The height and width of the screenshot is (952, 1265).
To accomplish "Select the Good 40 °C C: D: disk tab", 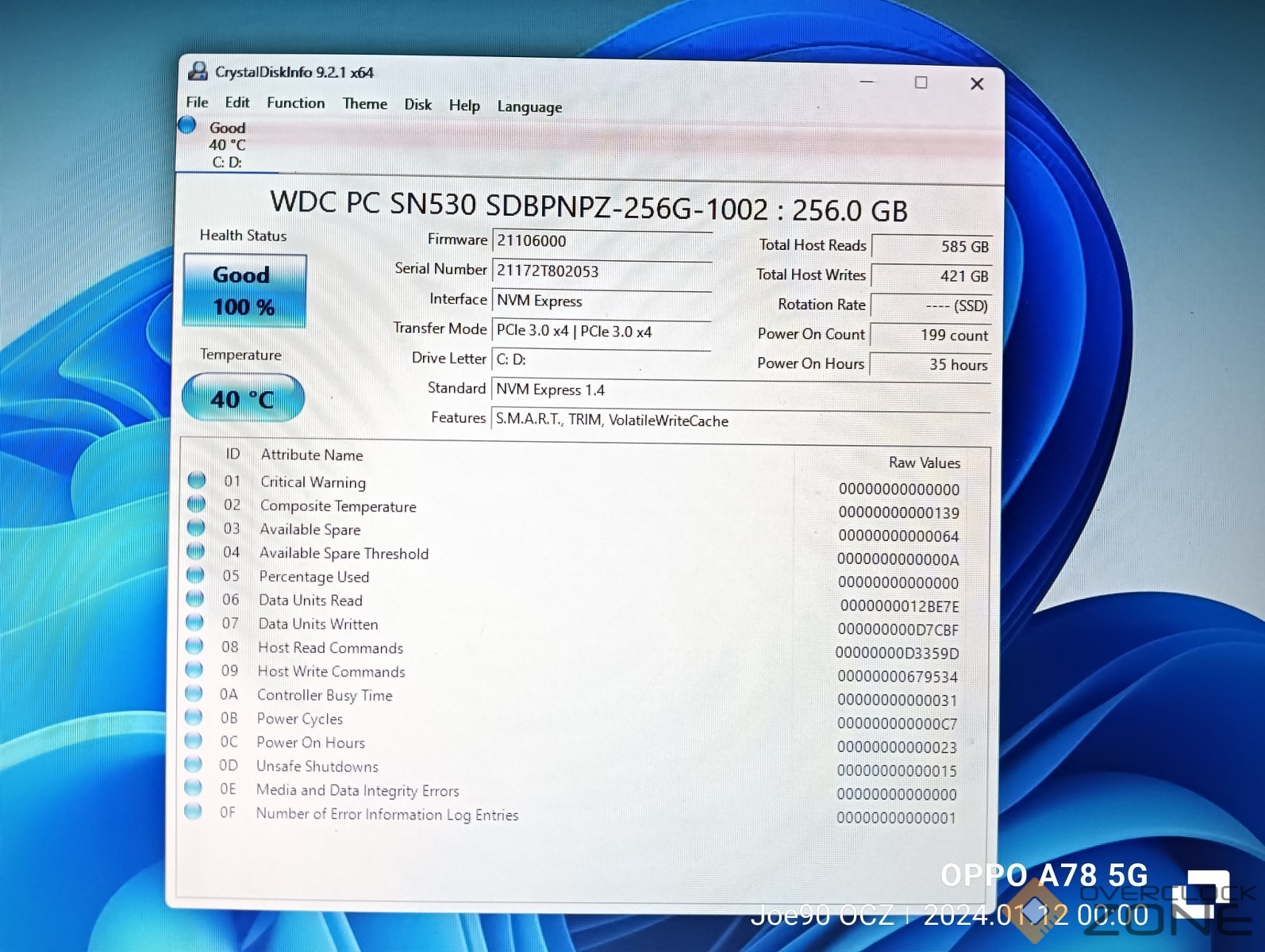I will pos(228,144).
